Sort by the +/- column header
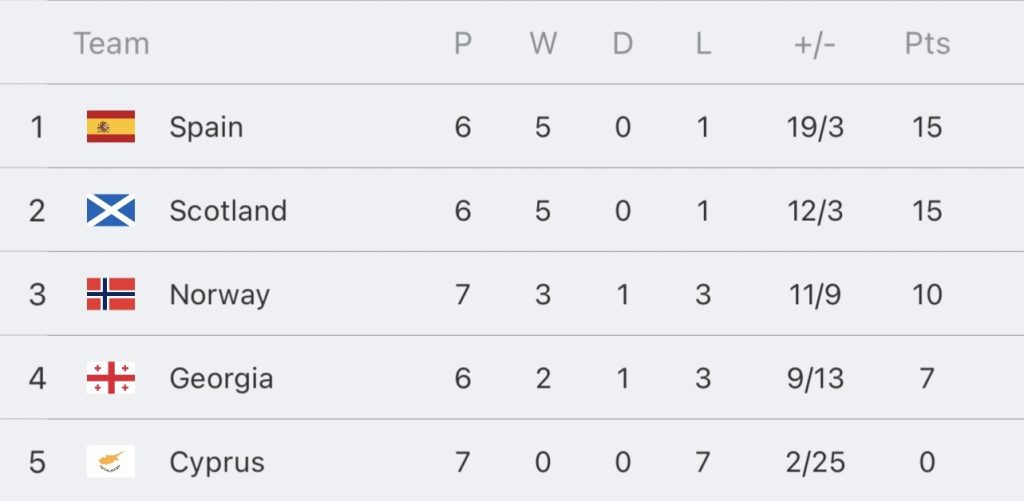The width and height of the screenshot is (1024, 501). click(x=815, y=44)
